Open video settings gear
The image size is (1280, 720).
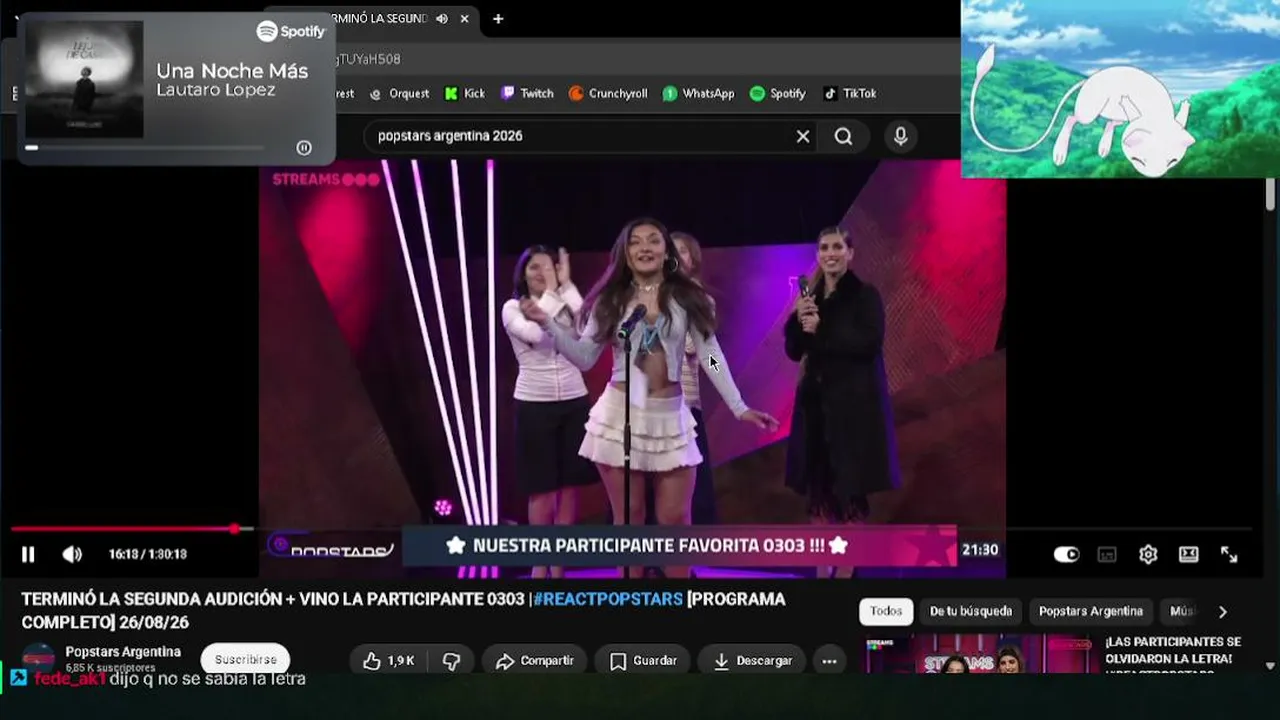click(1148, 554)
